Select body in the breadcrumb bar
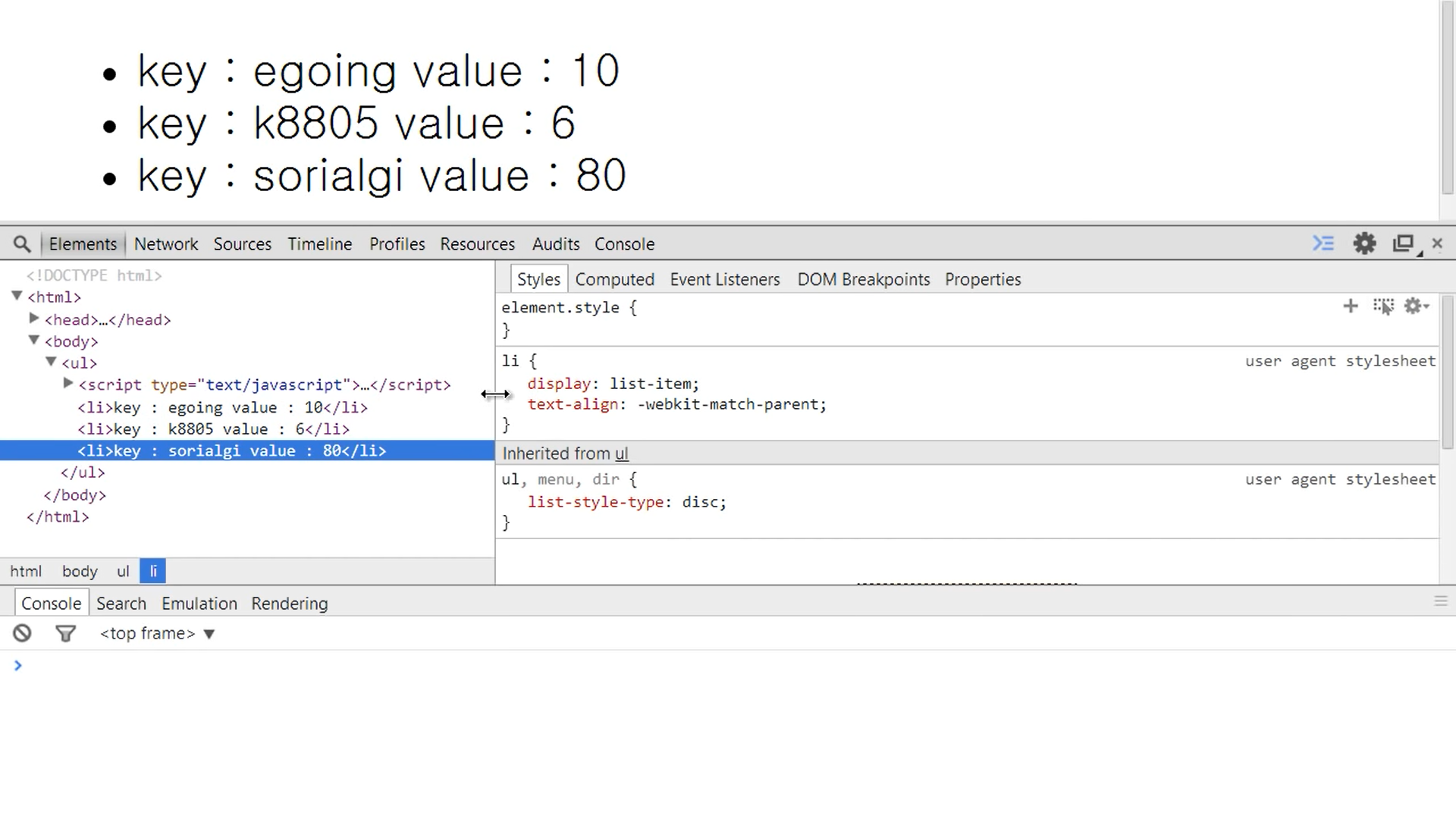This screenshot has height=819, width=1456. point(80,571)
